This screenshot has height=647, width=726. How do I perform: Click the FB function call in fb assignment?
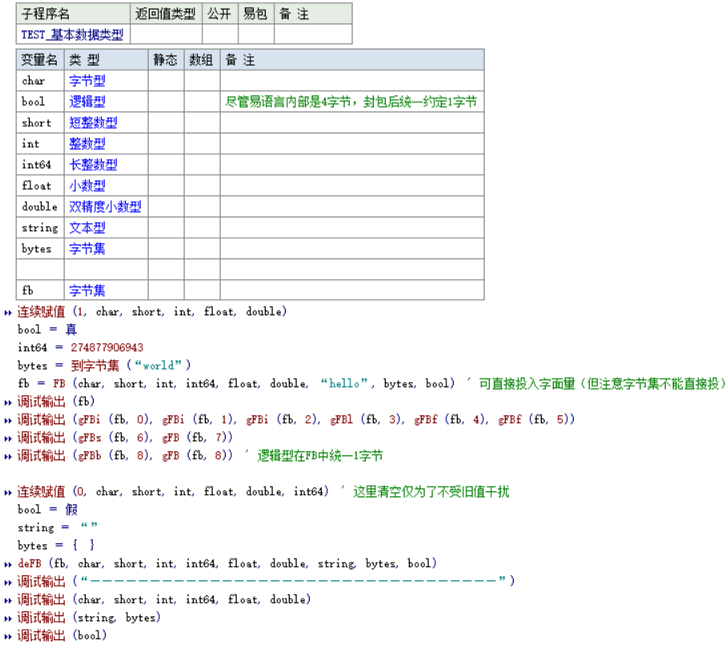tap(59, 384)
